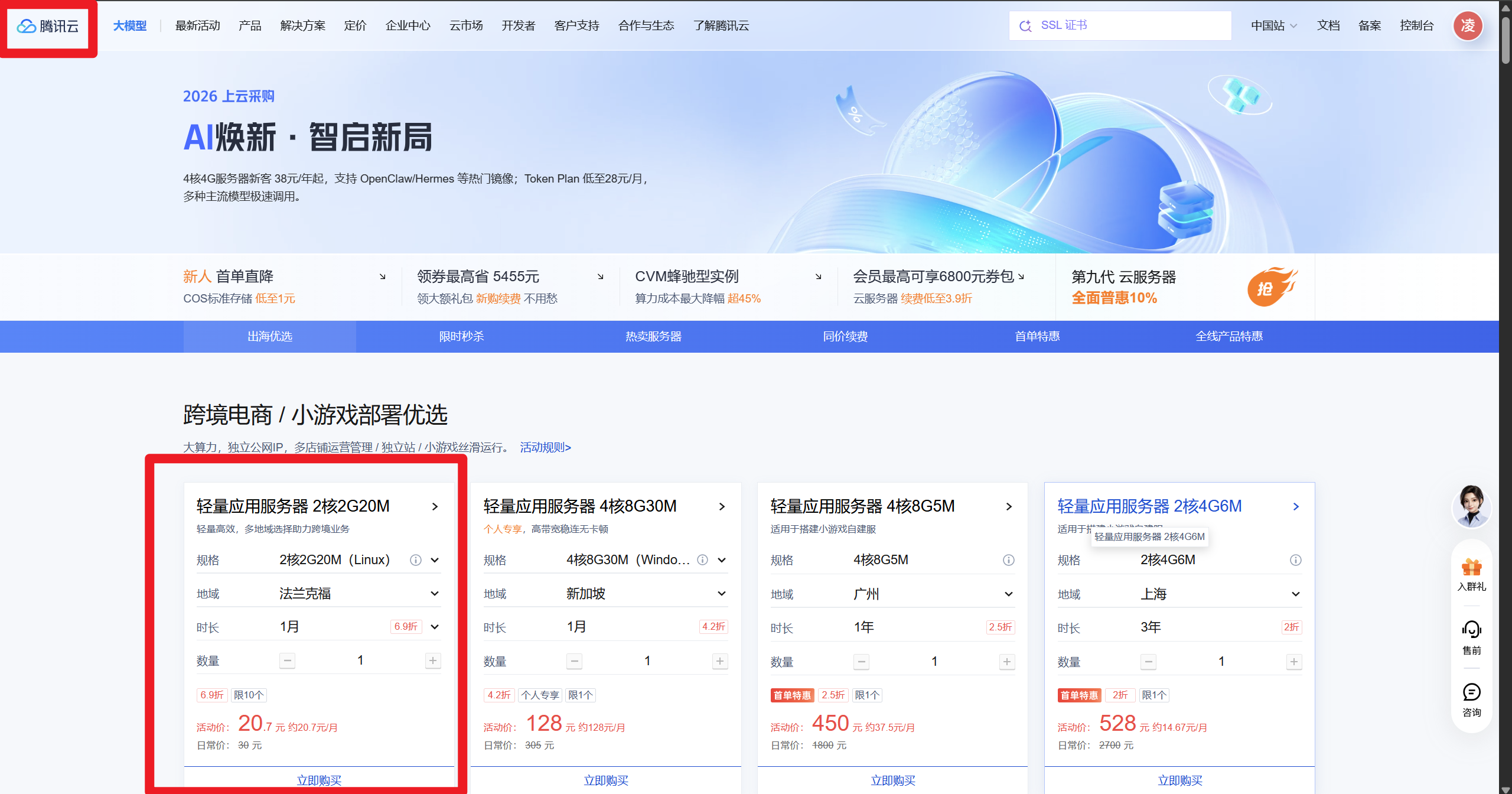1512x794 pixels.
Task: Open the 中国站 site selector dropdown
Action: click(1274, 25)
